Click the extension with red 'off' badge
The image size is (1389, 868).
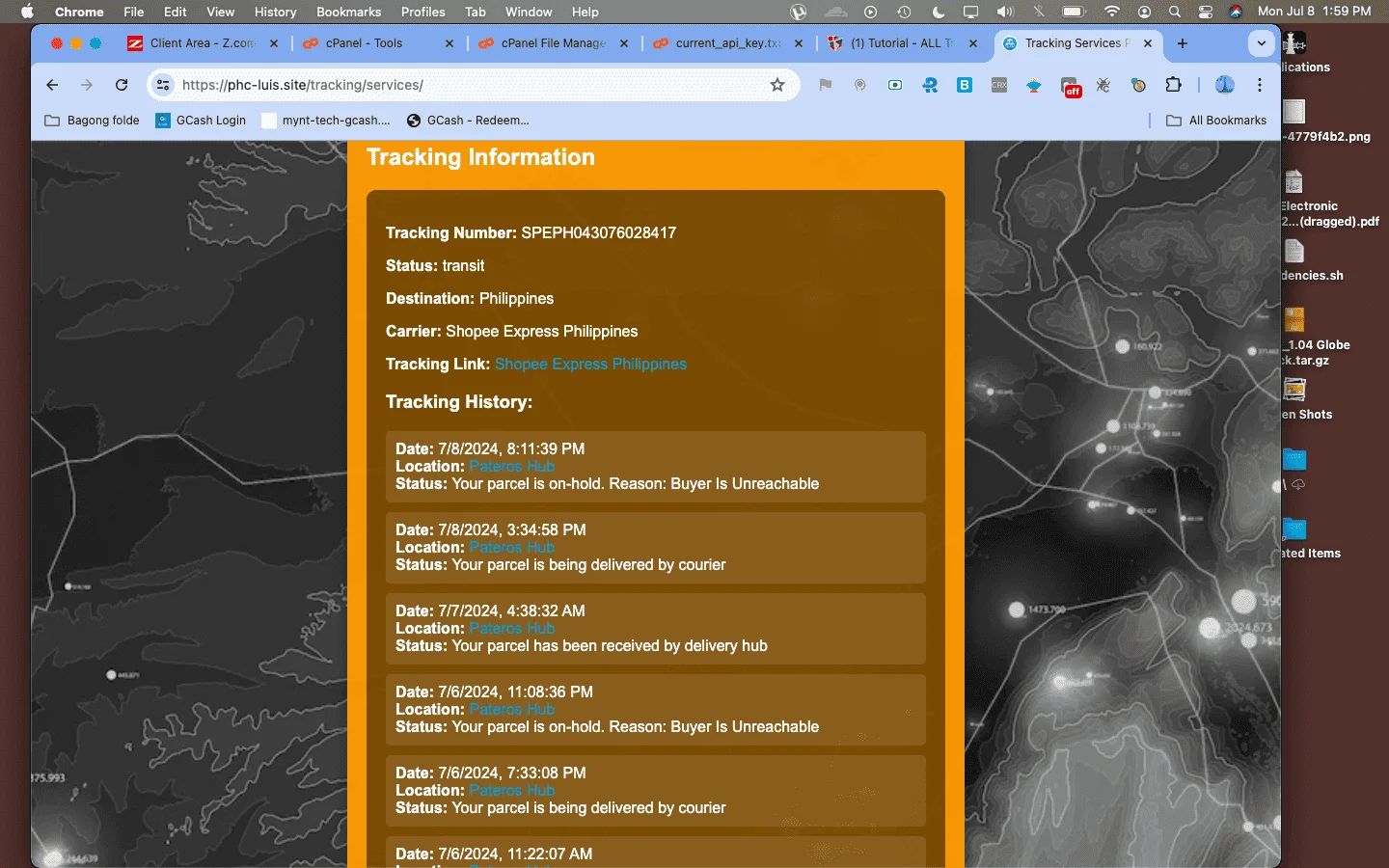pos(1070,86)
